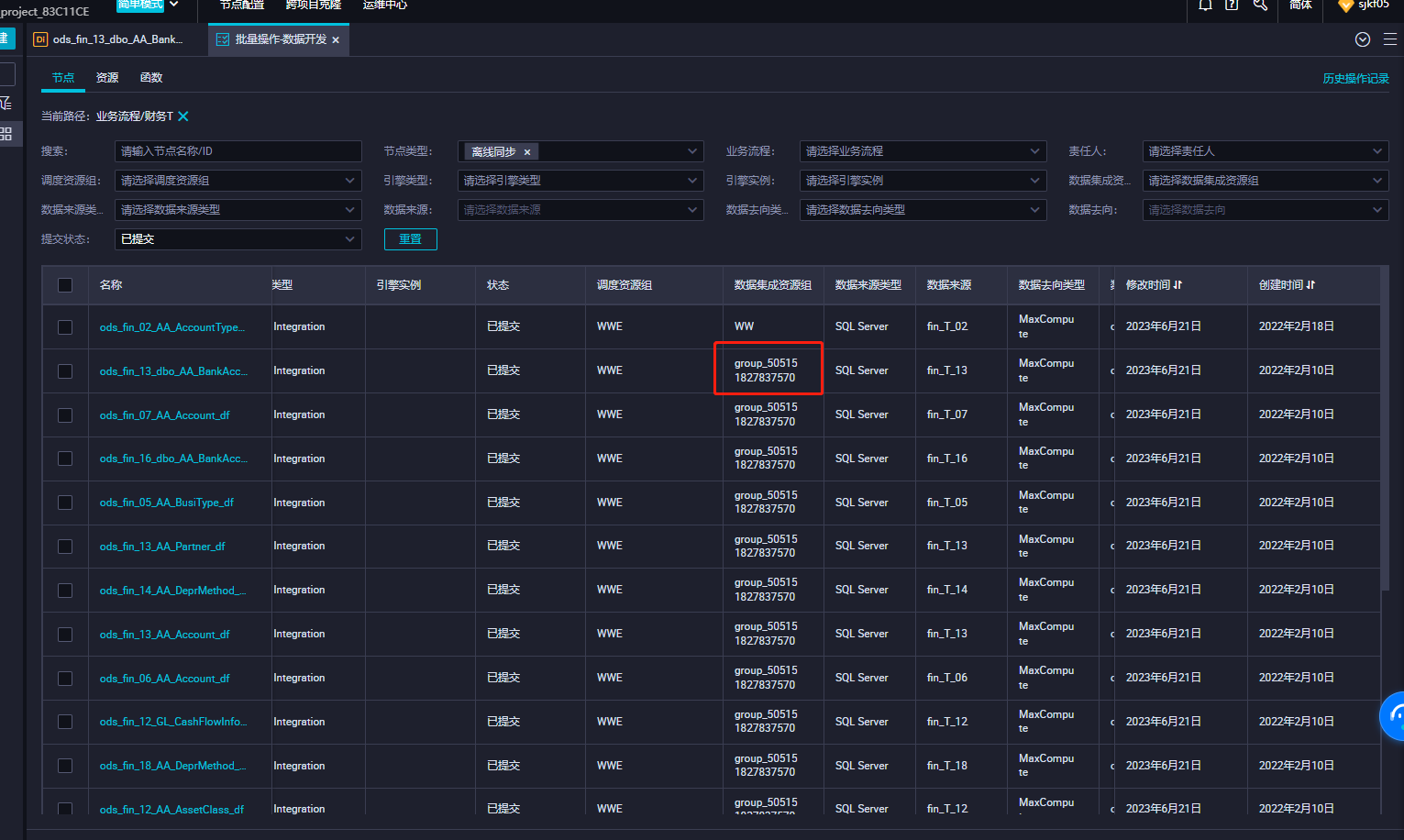Open the notifications bell icon
Image resolution: width=1404 pixels, height=840 pixels.
(1205, 5)
